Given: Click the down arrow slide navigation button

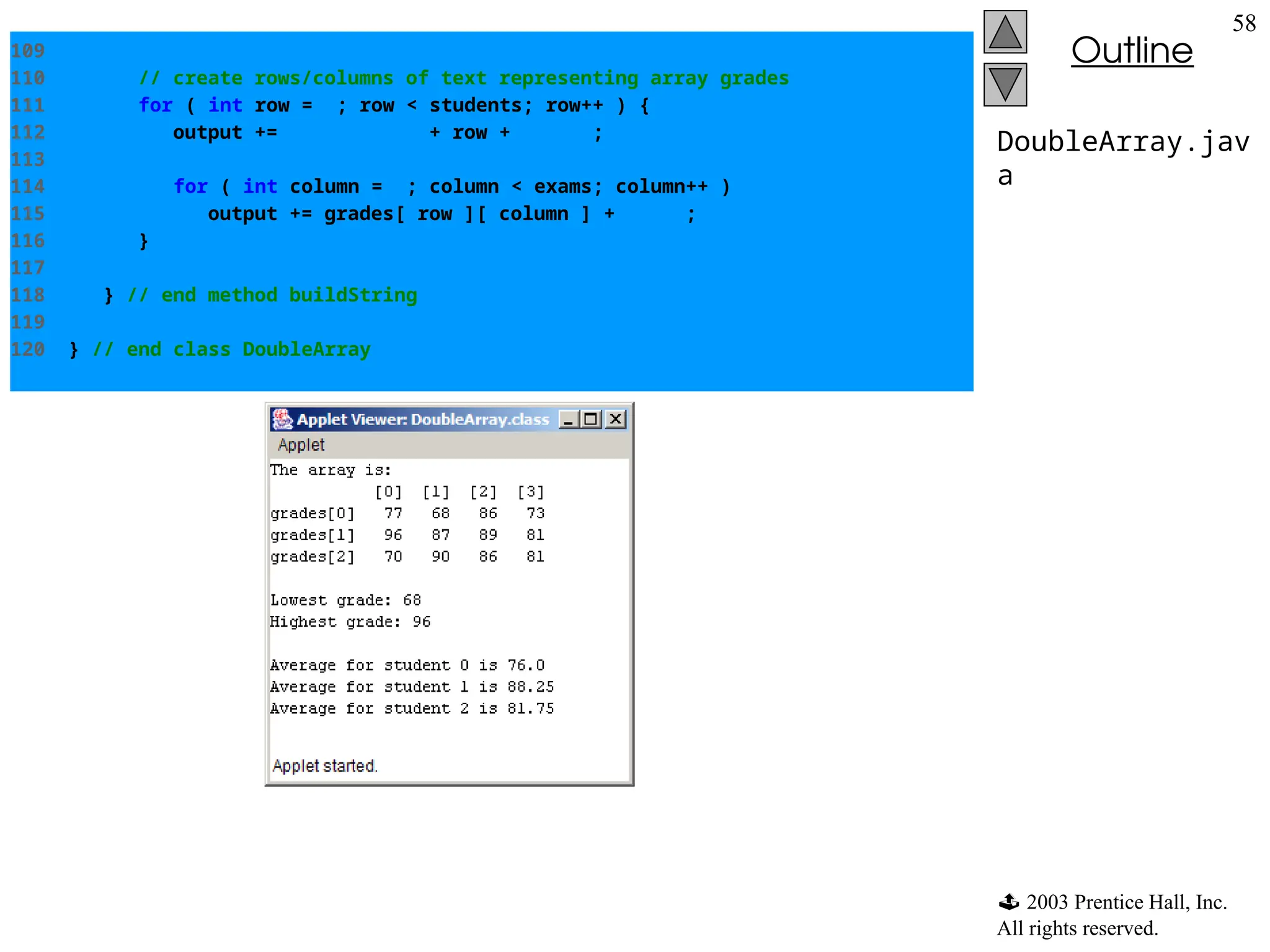Looking at the screenshot, I should pyautogui.click(x=1005, y=85).
